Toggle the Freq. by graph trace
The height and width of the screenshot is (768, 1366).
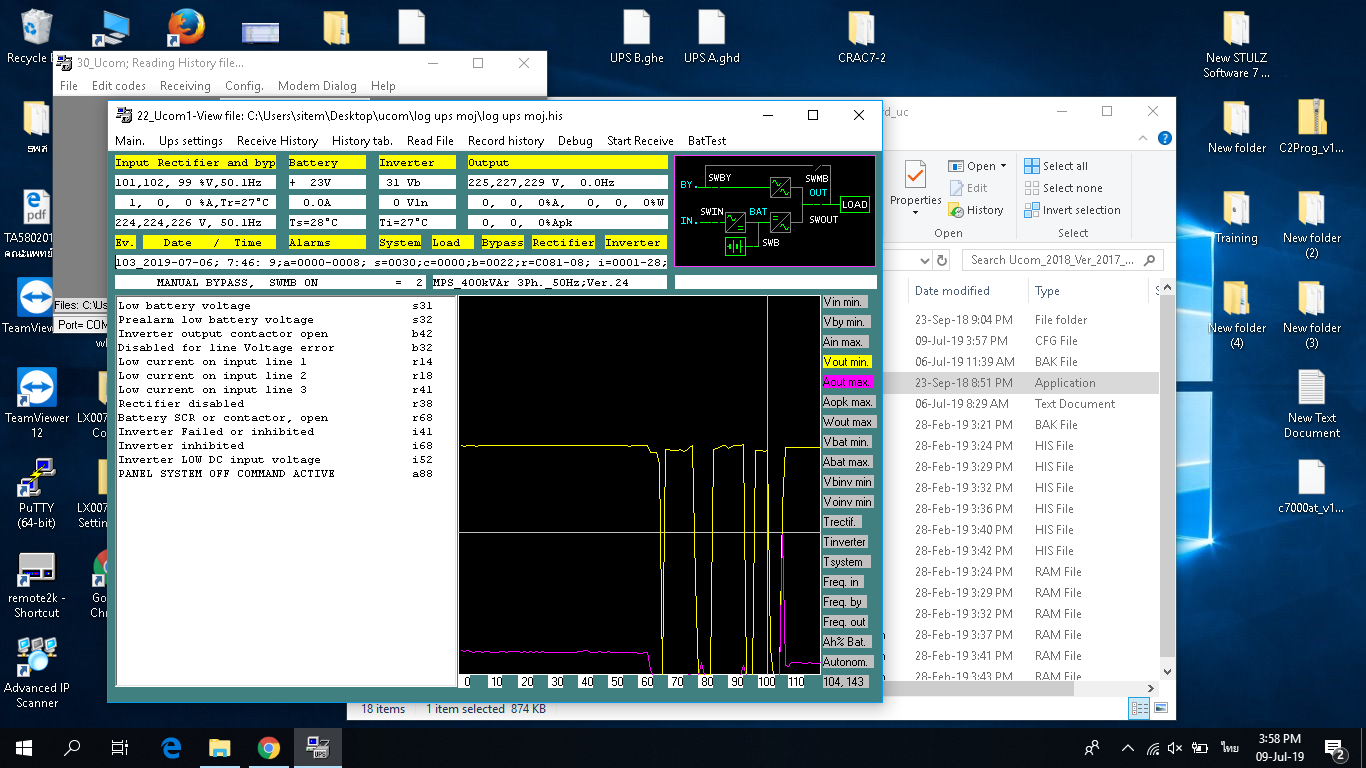(x=843, y=602)
